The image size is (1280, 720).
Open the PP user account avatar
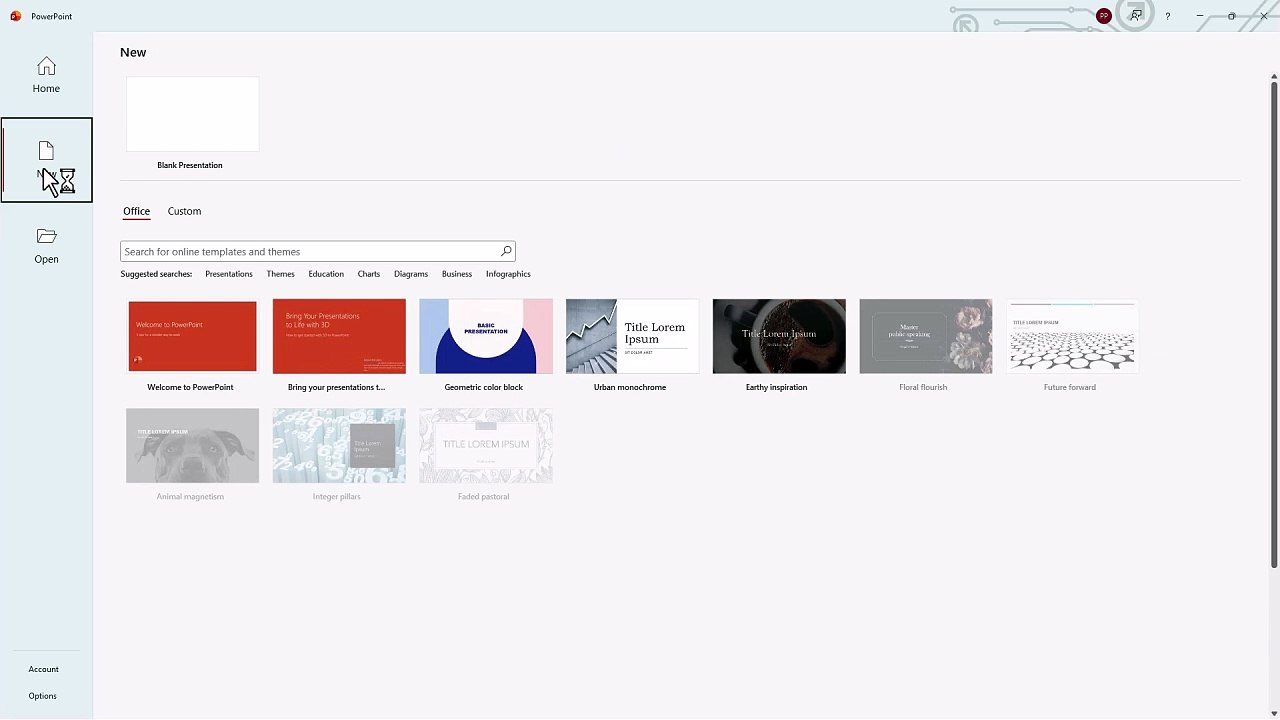[1103, 16]
